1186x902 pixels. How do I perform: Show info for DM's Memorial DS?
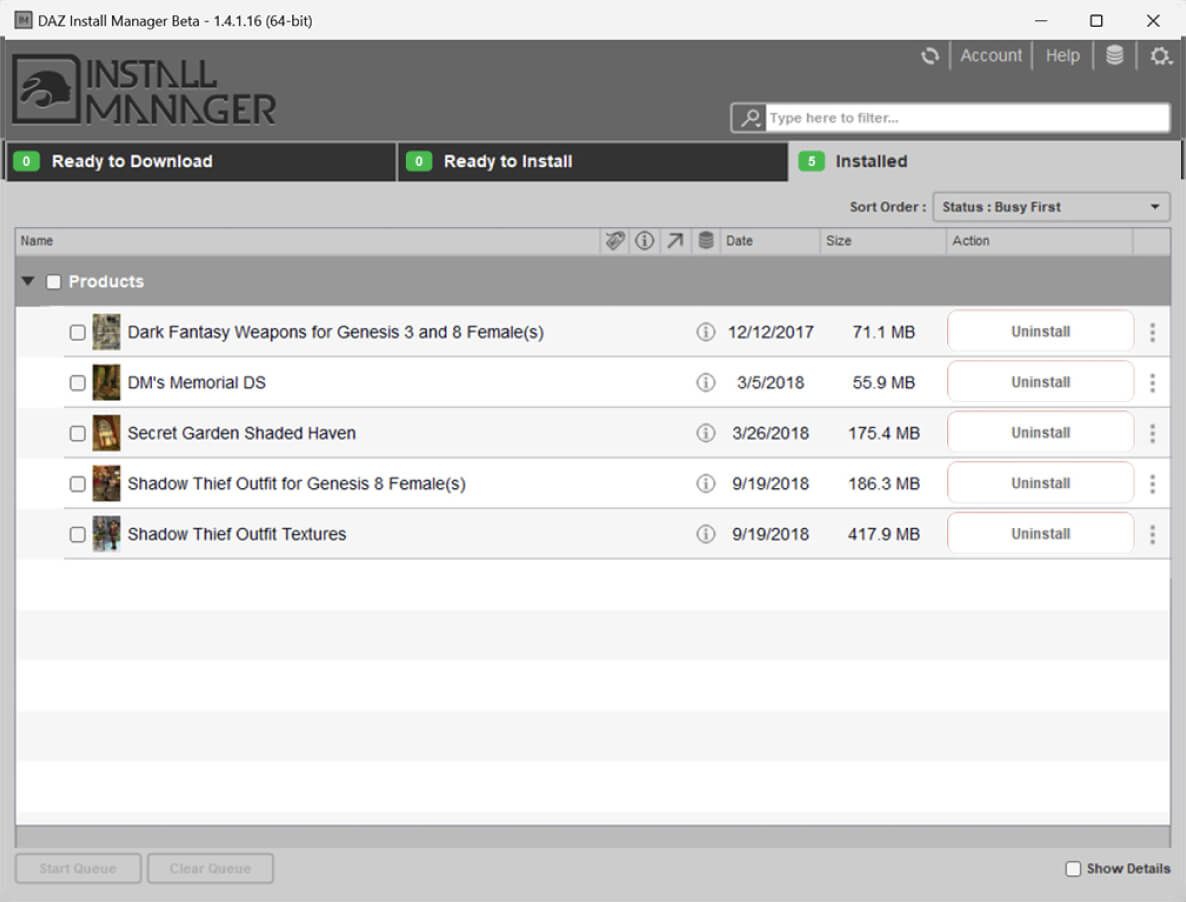[705, 383]
